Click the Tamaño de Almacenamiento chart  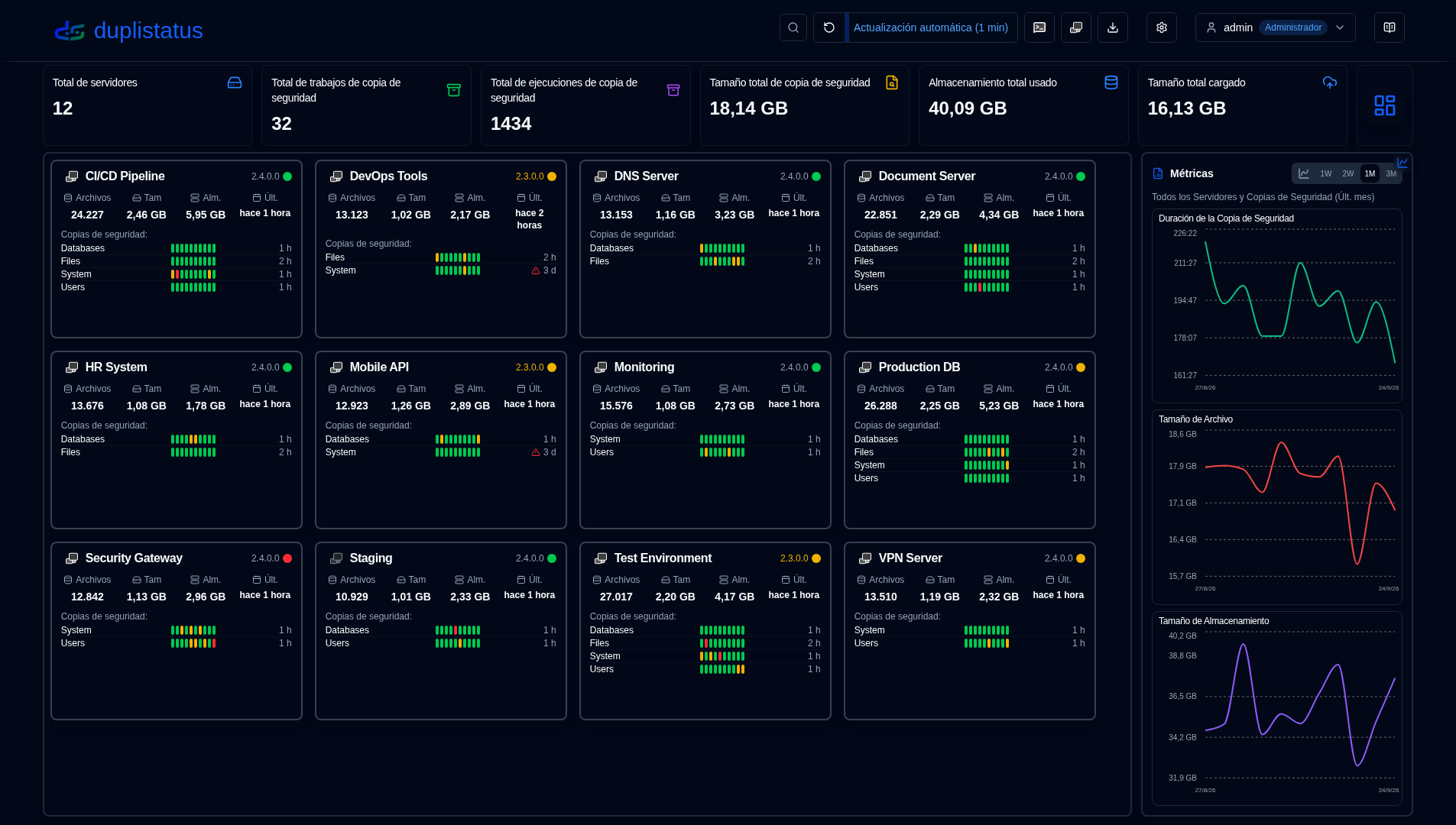pos(1277,708)
